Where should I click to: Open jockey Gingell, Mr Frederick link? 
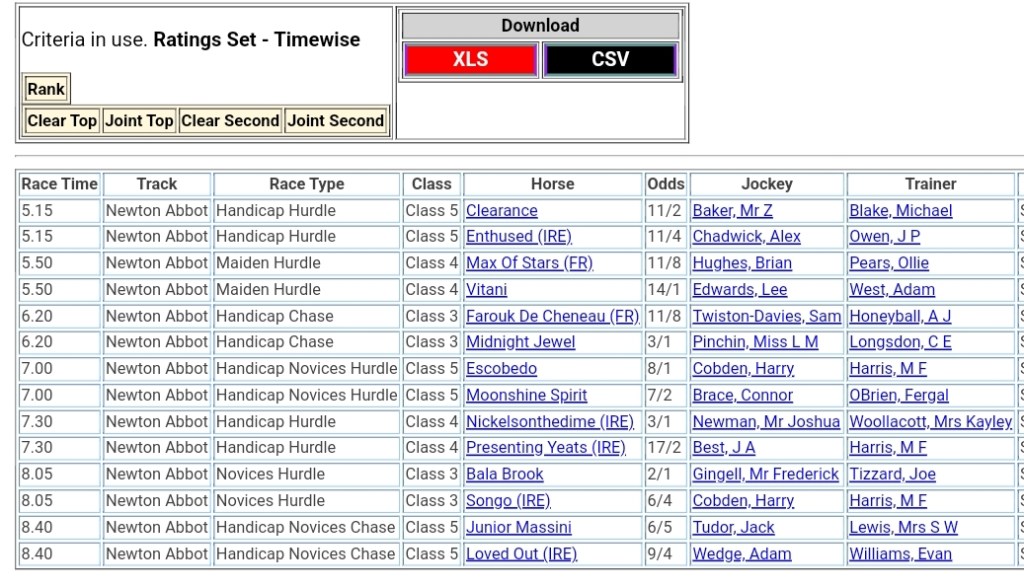(766, 474)
